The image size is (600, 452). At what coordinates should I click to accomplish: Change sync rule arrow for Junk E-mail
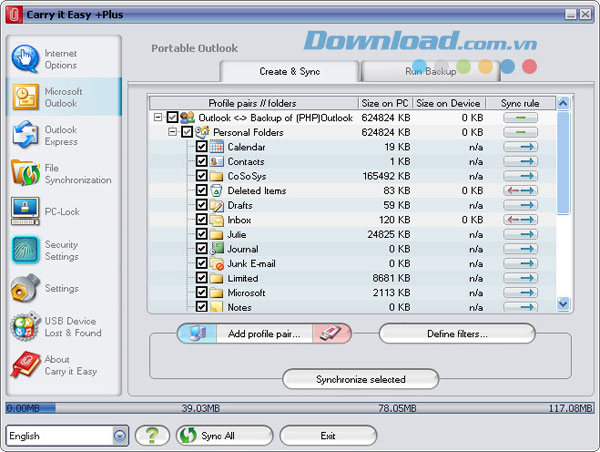(520, 263)
